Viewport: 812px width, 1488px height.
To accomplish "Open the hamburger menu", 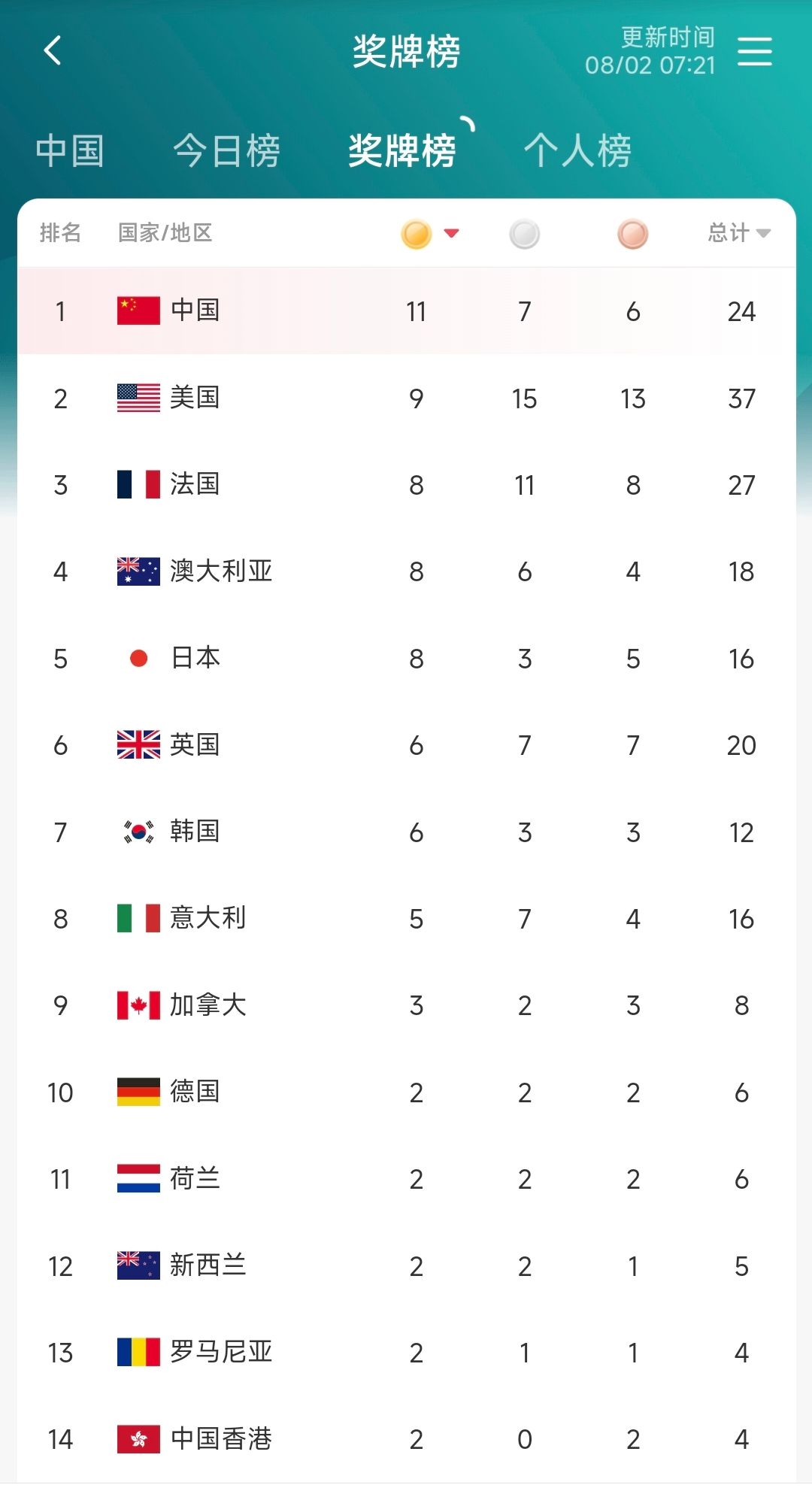I will 754,51.
